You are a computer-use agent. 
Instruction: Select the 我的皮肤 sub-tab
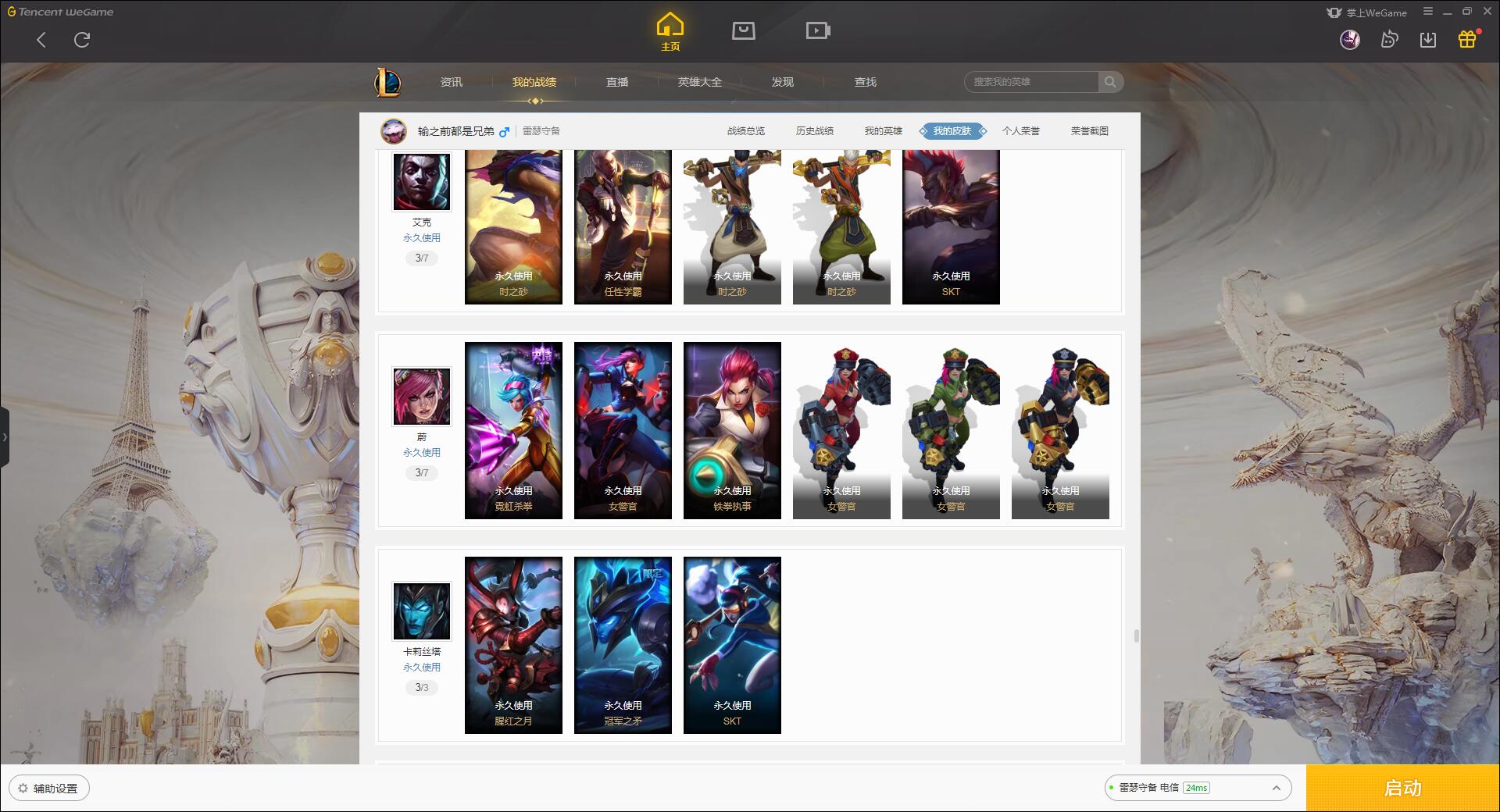pos(952,131)
